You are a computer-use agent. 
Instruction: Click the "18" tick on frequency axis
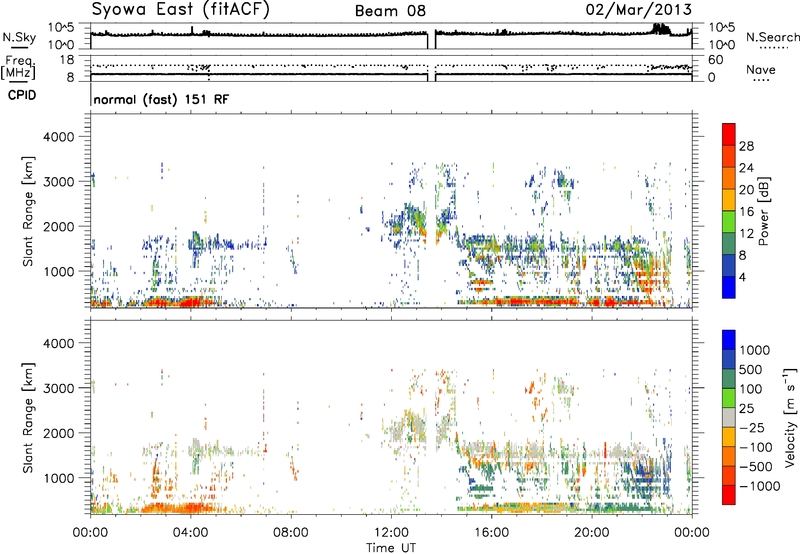click(67, 60)
